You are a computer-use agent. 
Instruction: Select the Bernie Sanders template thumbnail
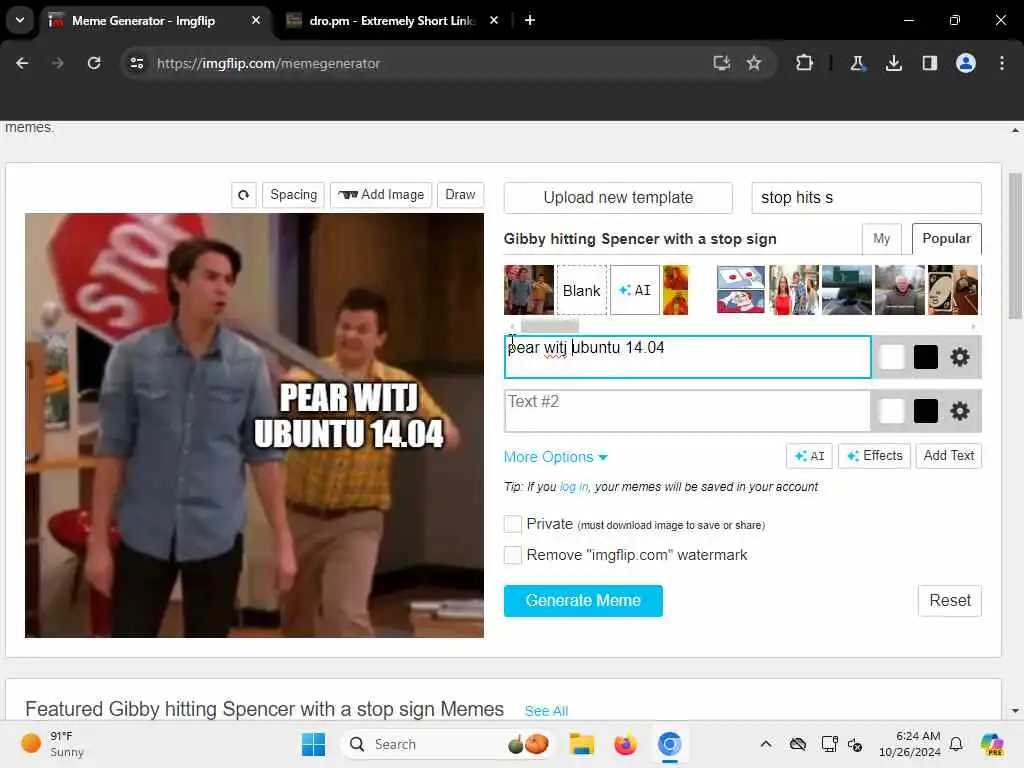899,290
